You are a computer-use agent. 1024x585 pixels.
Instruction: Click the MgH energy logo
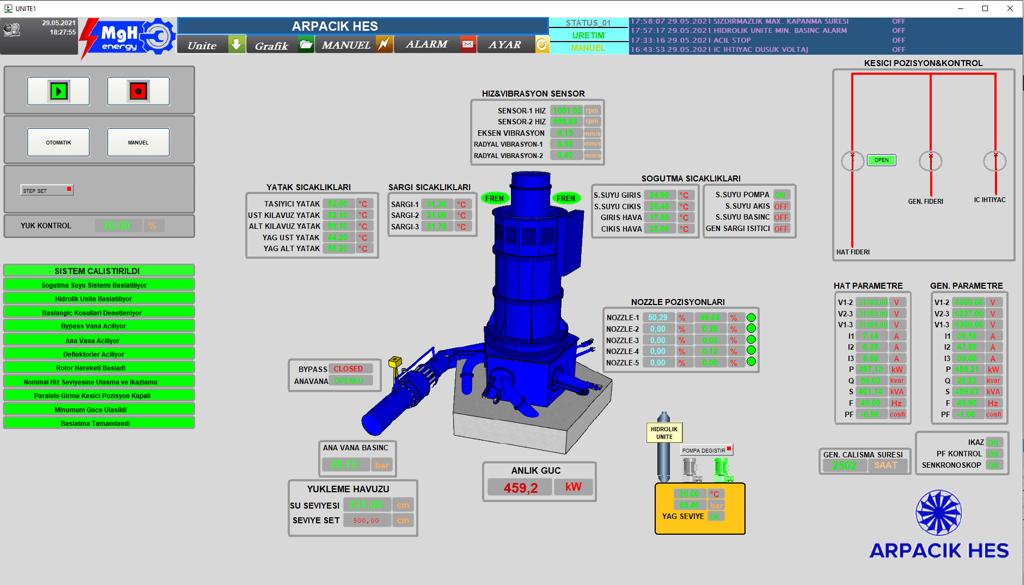tap(127, 39)
